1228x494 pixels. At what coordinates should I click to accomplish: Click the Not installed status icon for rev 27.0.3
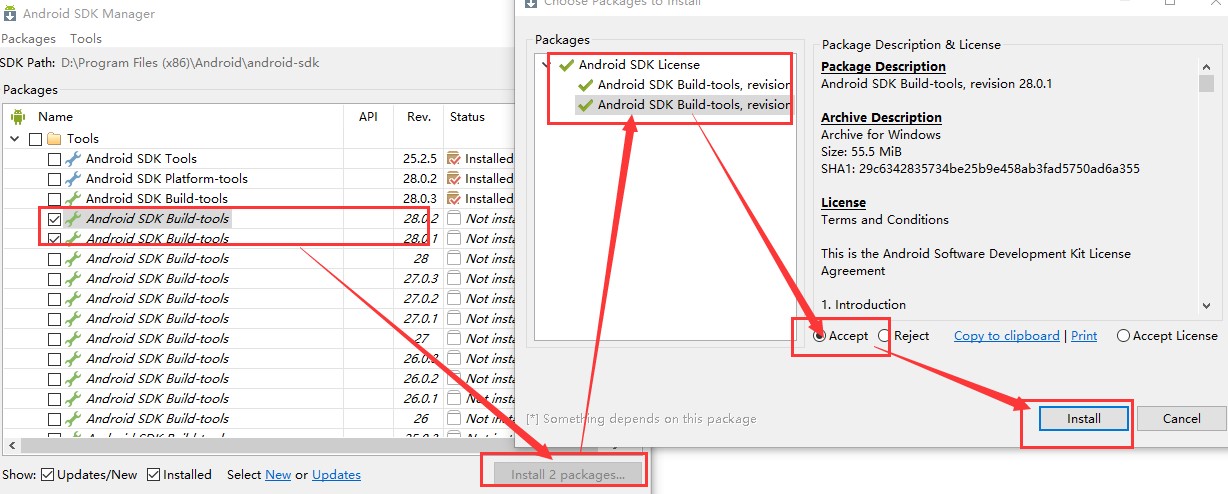(x=454, y=278)
